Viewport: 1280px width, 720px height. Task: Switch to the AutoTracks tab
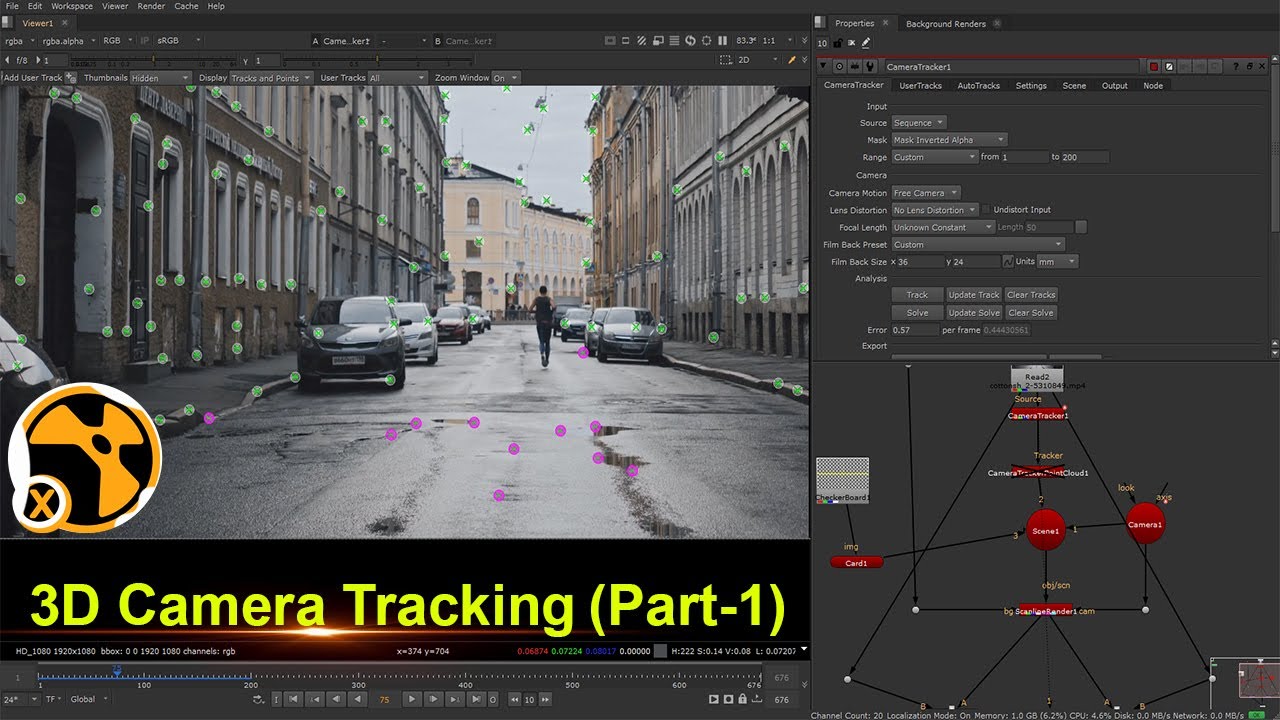click(978, 86)
